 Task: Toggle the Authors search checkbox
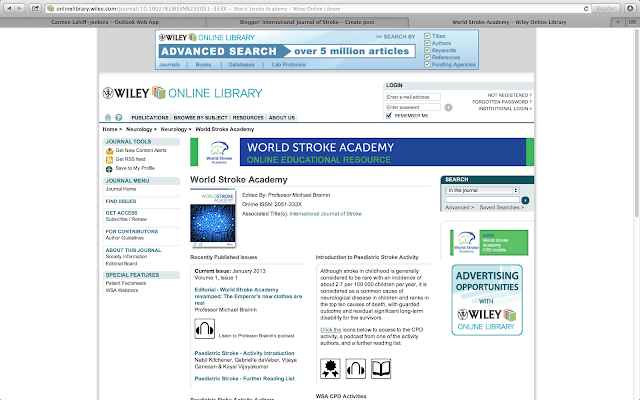pos(427,43)
